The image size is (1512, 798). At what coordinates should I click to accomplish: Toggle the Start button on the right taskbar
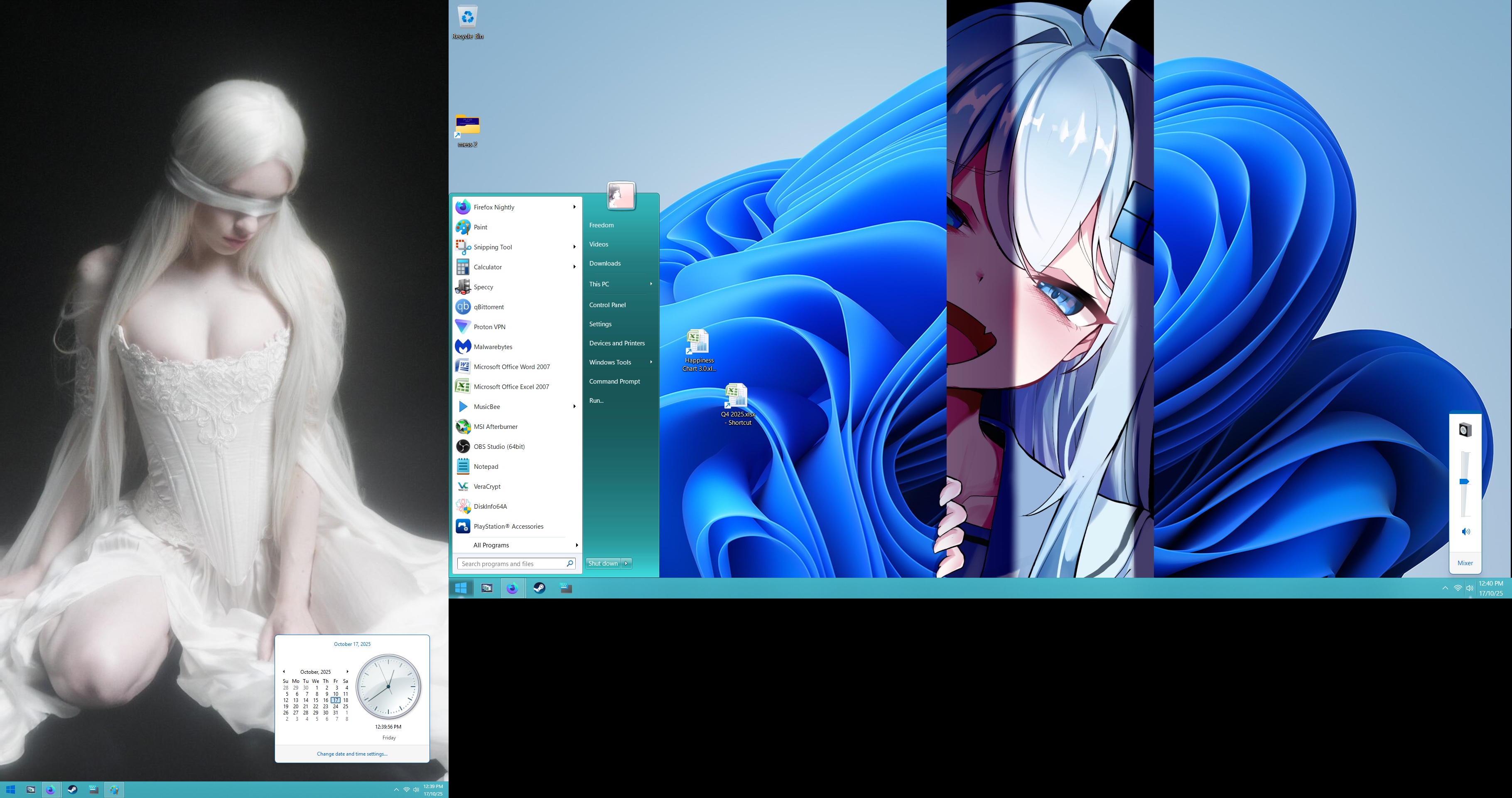tap(461, 588)
